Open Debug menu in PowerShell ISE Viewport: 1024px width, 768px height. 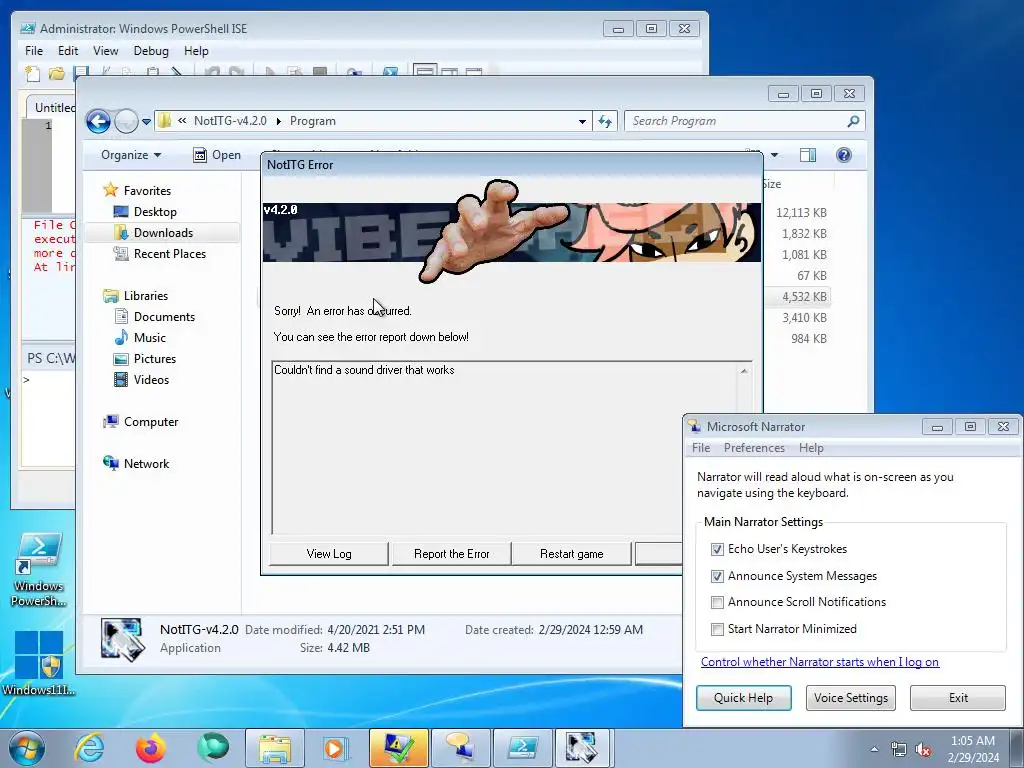[151, 51]
